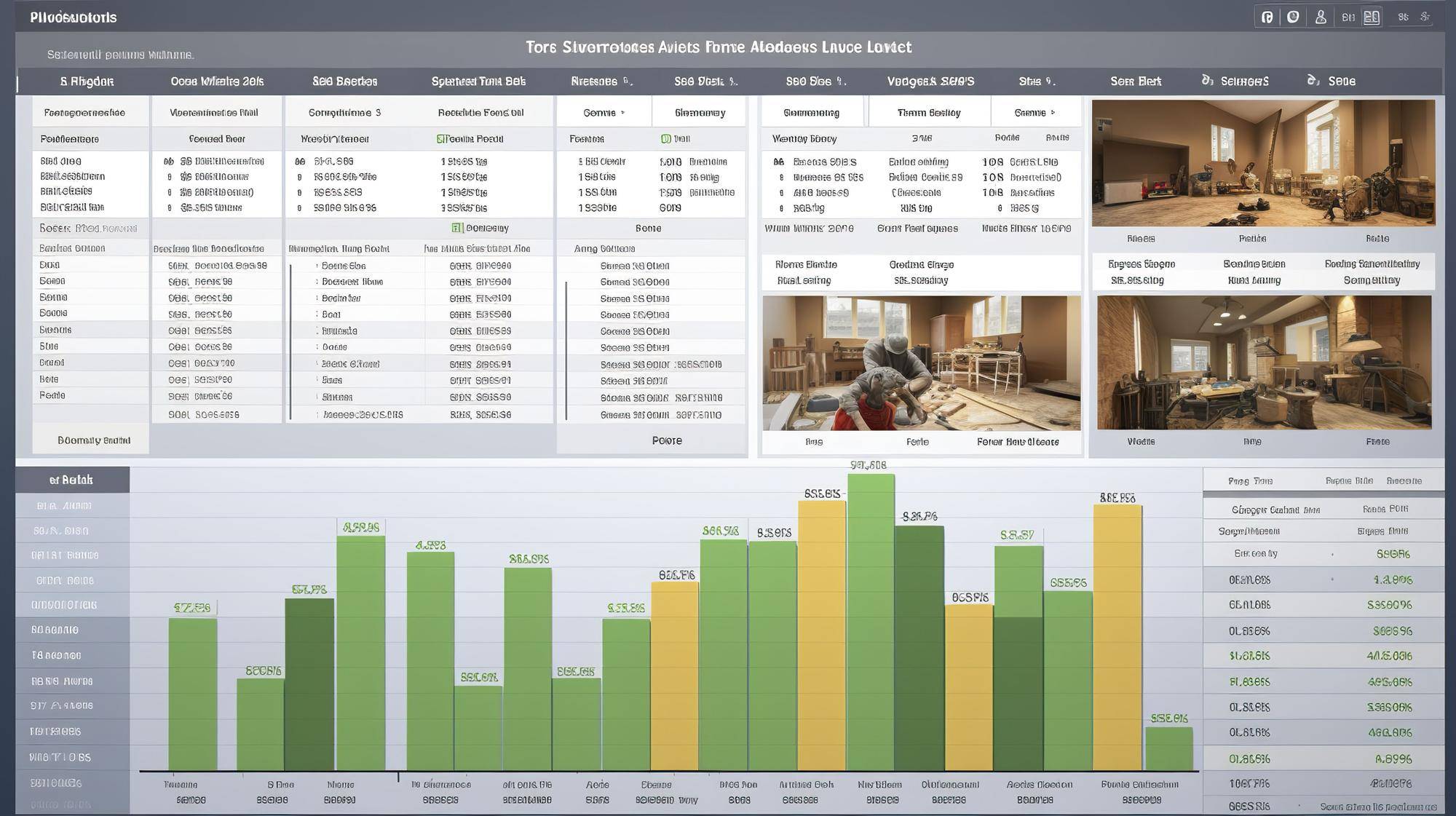Toggle the green checkbox beside 'Doneay' label

(x=457, y=228)
